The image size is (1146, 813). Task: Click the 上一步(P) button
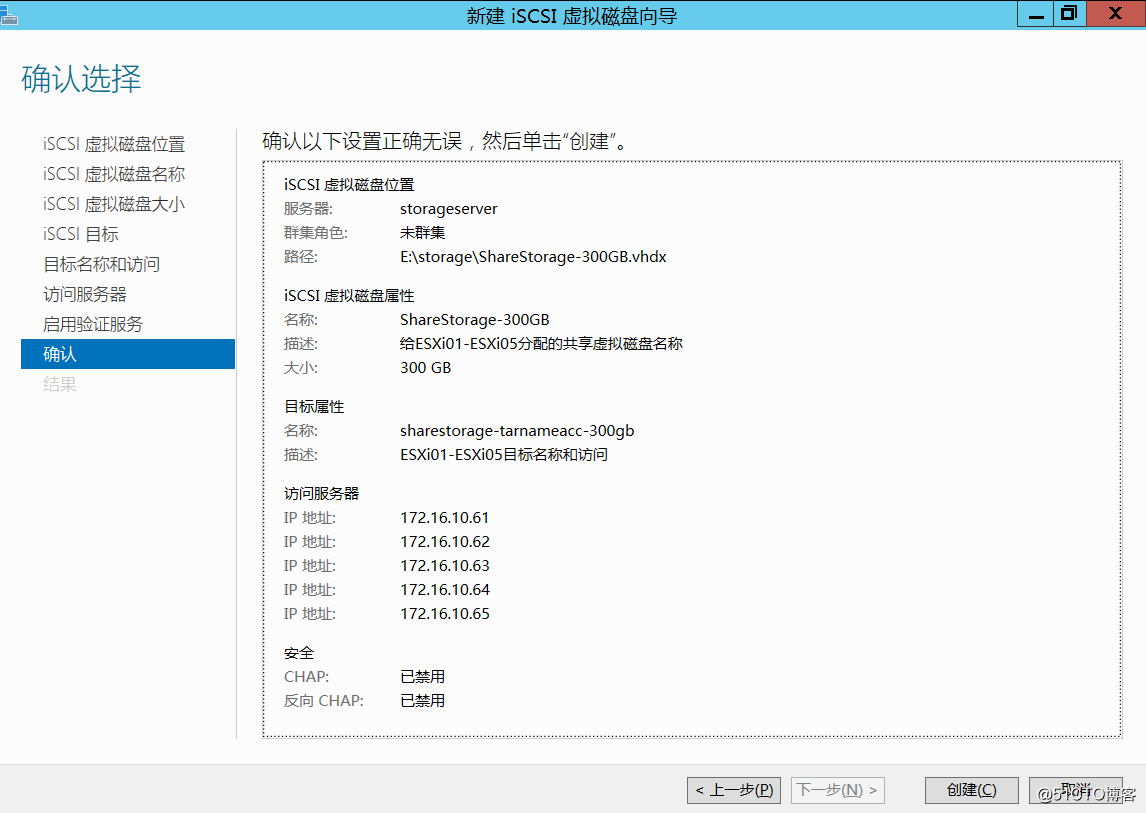[734, 790]
